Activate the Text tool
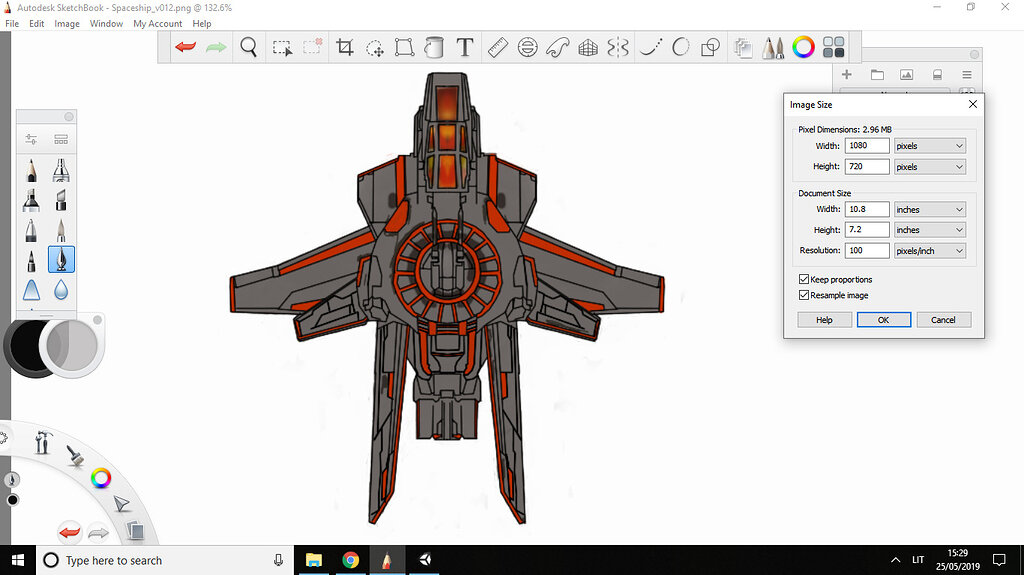 pyautogui.click(x=464, y=47)
